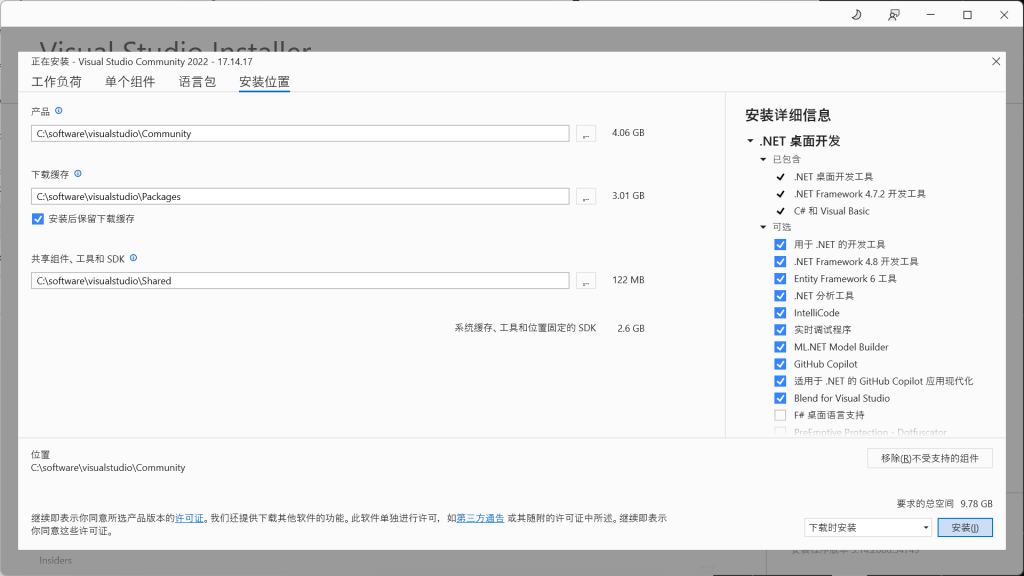This screenshot has width=1024, height=576.
Task: Open the 下载时安装 dropdown
Action: click(x=867, y=527)
